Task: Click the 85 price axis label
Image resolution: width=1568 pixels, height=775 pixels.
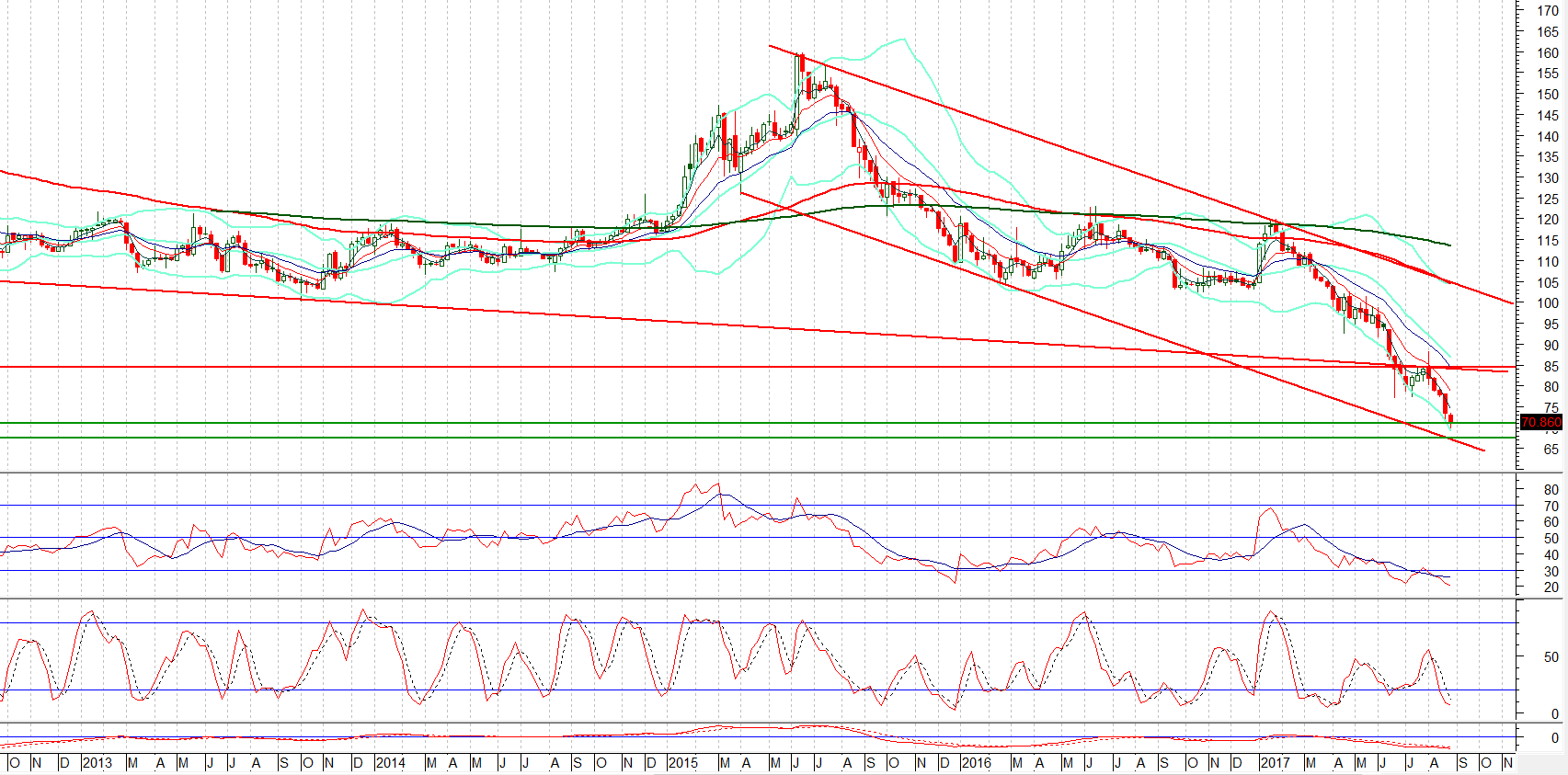Action: coord(1551,367)
